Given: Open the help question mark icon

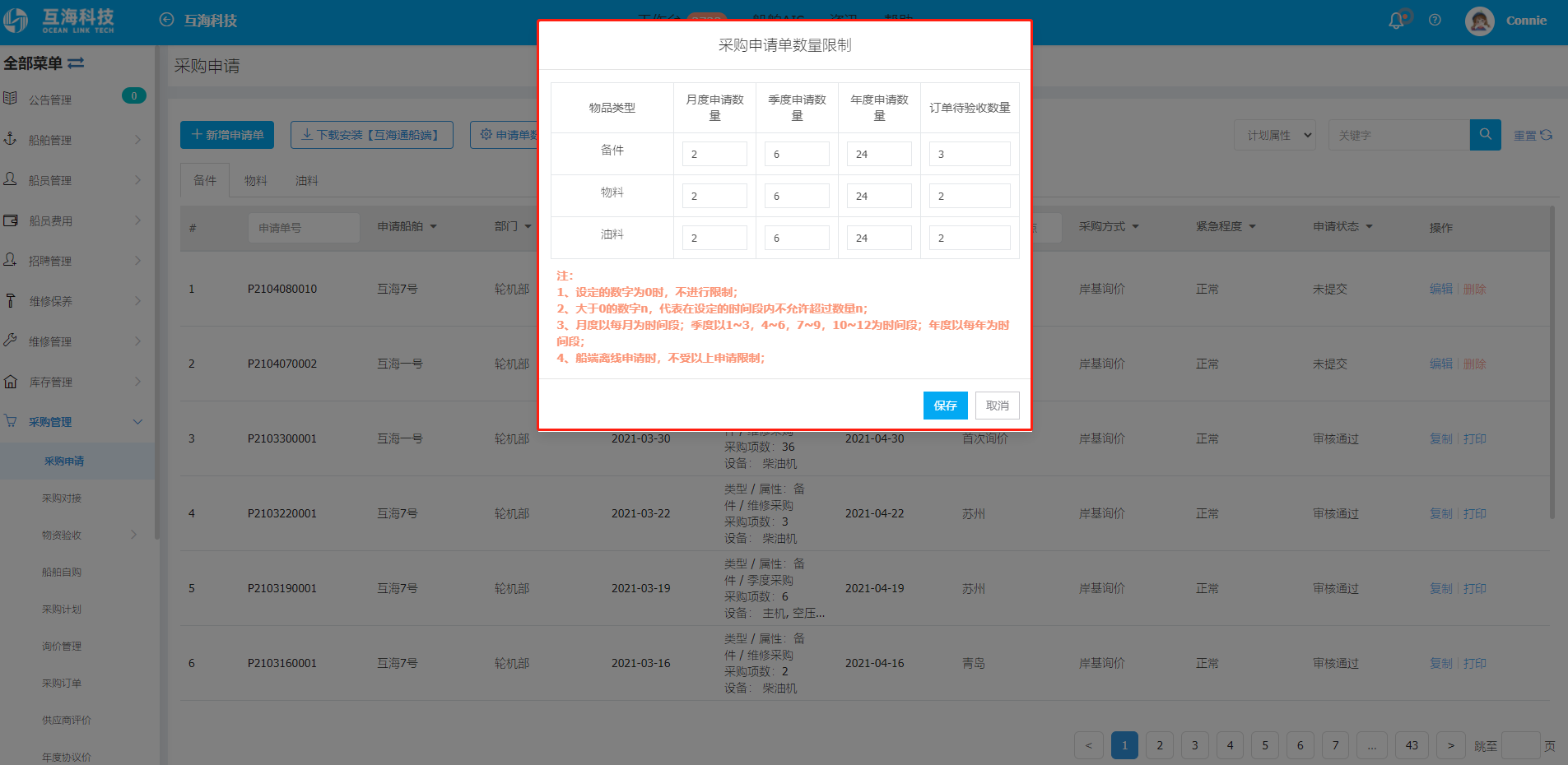Looking at the screenshot, I should 1435,21.
